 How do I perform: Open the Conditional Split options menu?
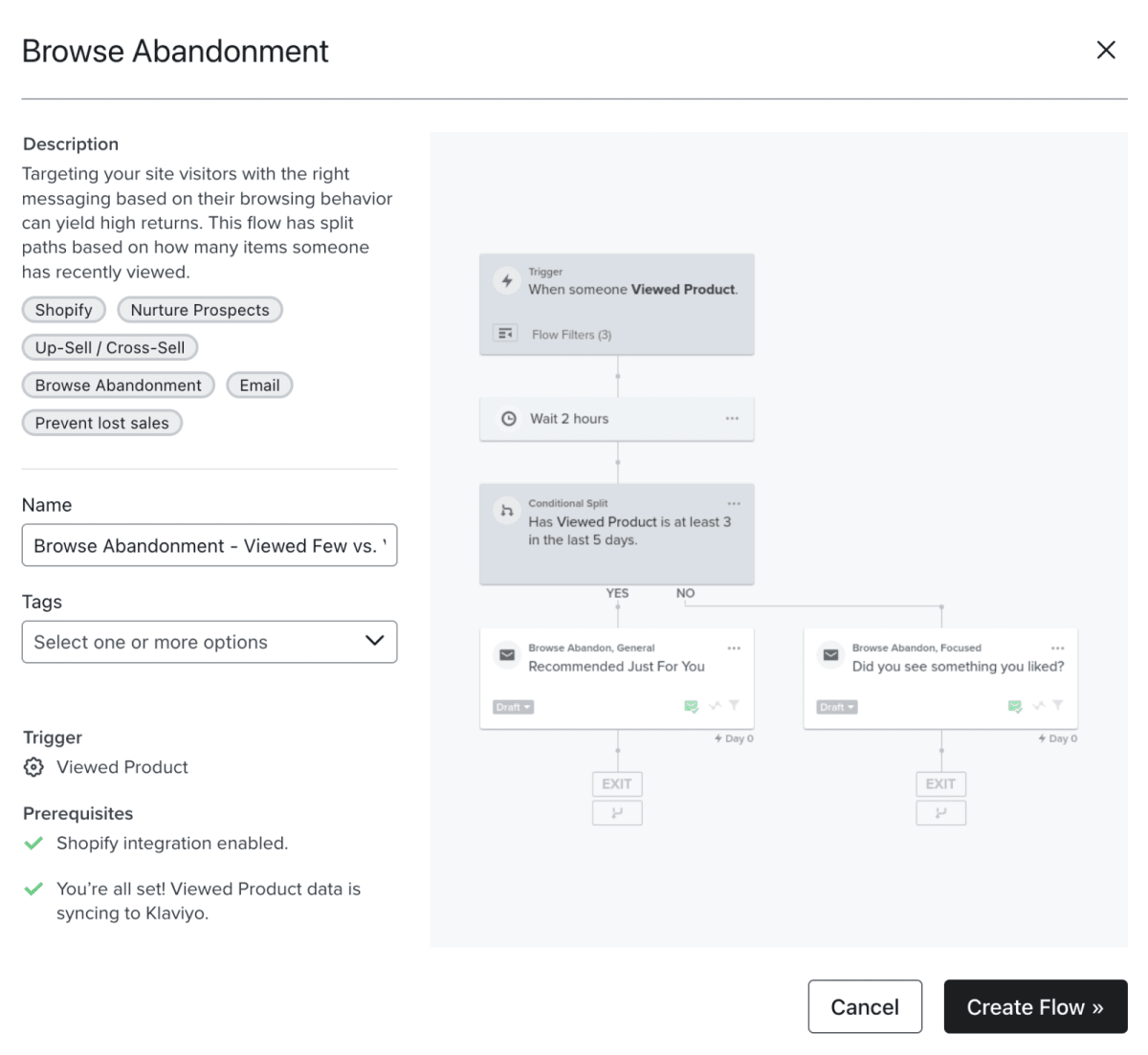tap(734, 504)
